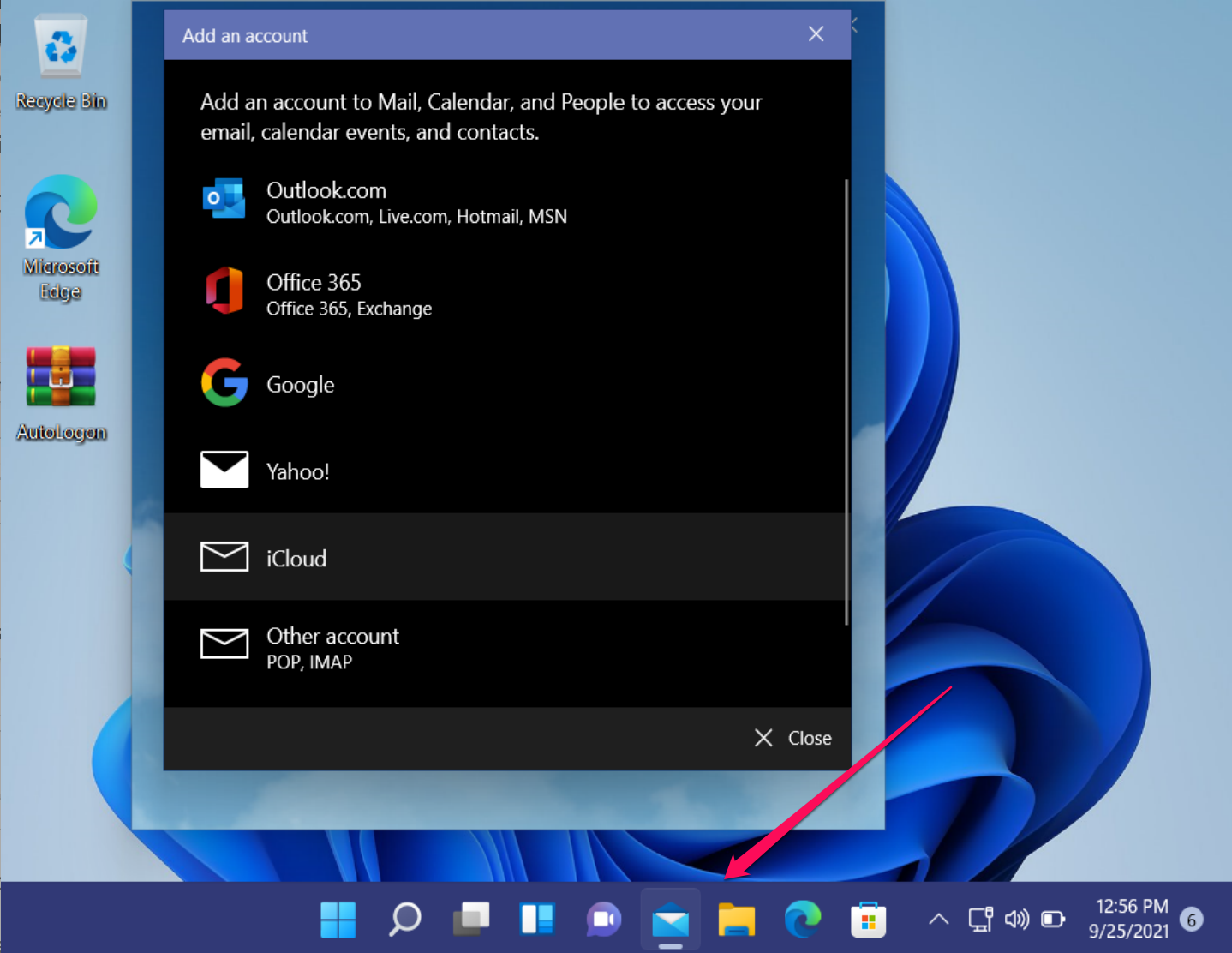Click the clock to open calendar

pyautogui.click(x=1131, y=919)
